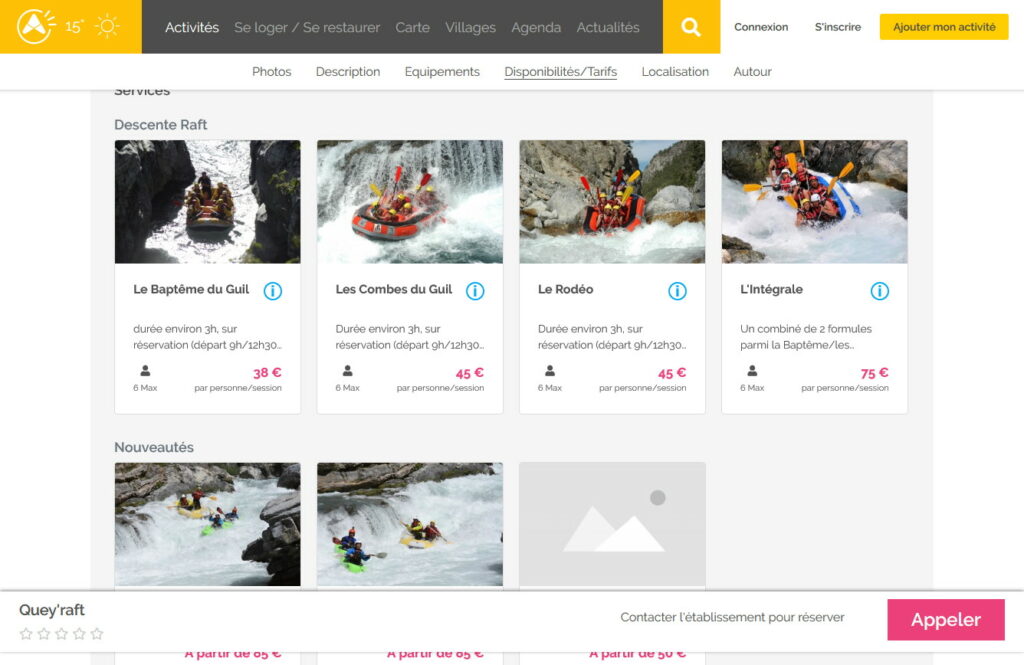
Task: Open Les Combes du Guil waterfall photo
Action: [410, 202]
